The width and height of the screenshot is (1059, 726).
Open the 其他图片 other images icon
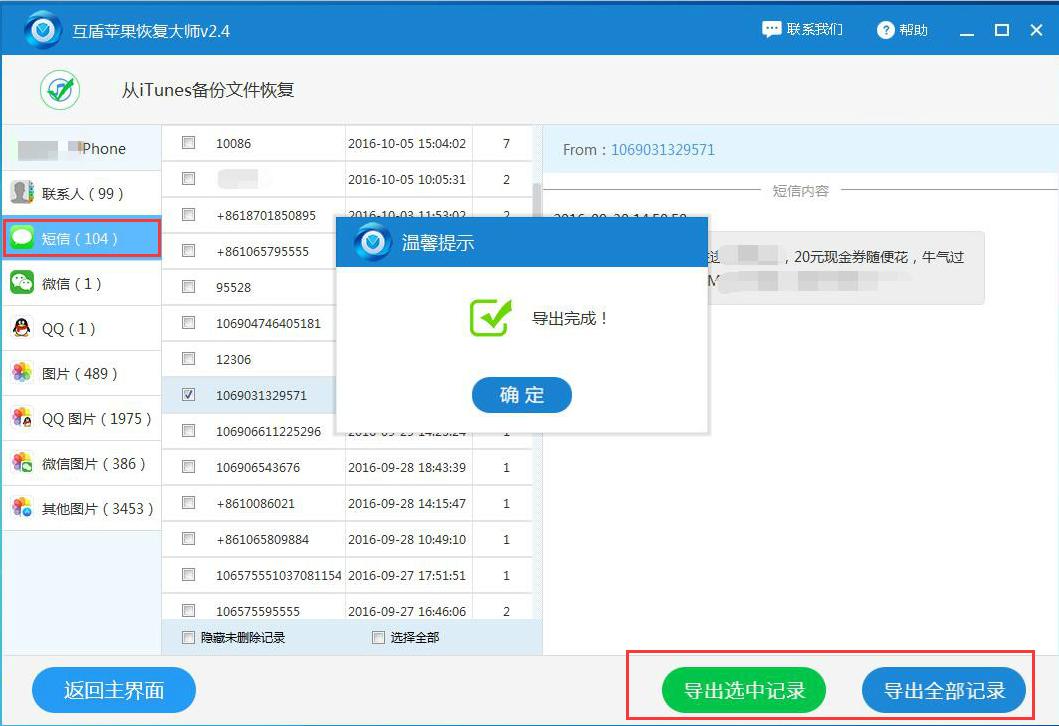[x=22, y=508]
